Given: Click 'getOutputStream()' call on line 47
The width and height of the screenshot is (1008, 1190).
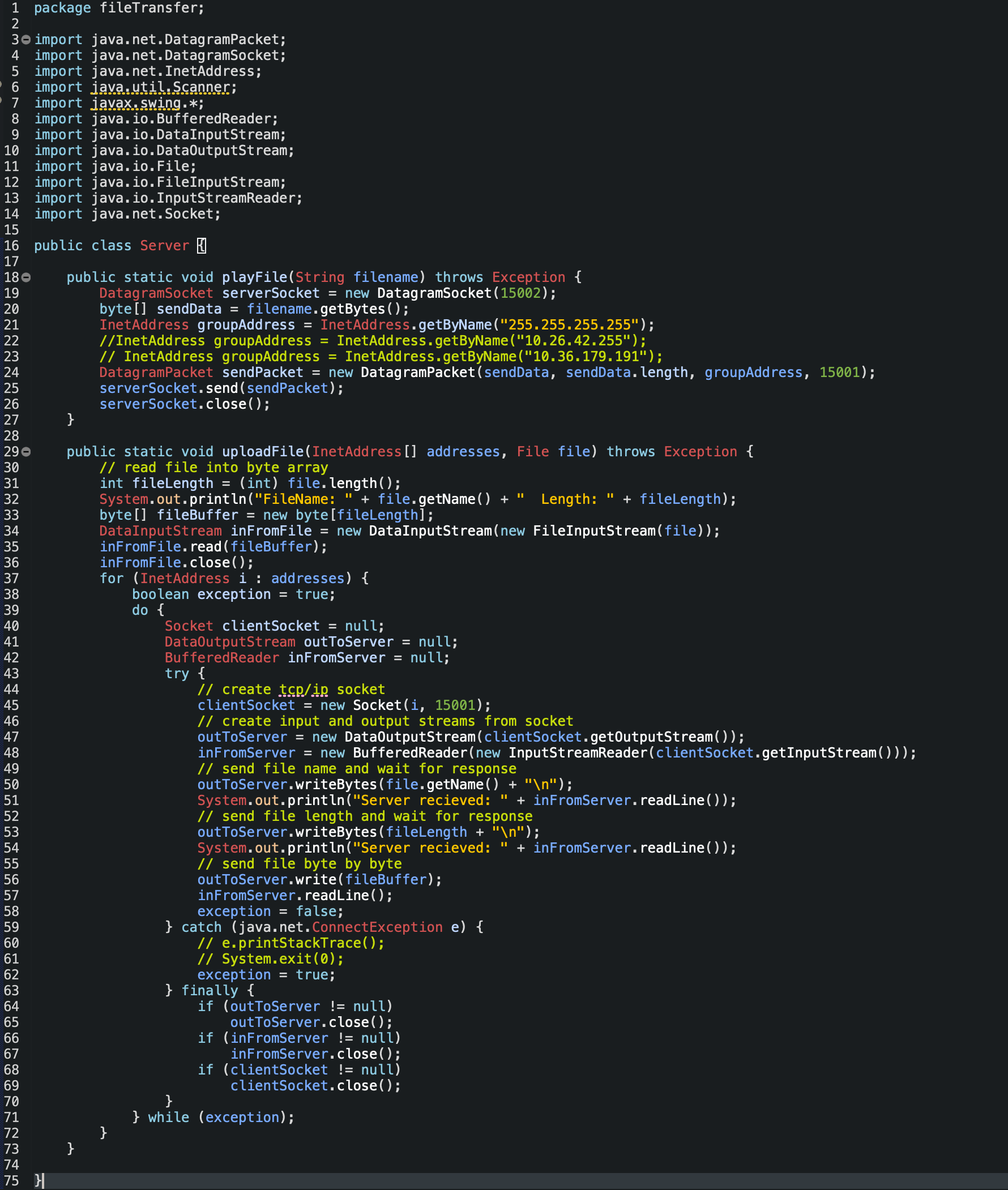Looking at the screenshot, I should [659, 738].
